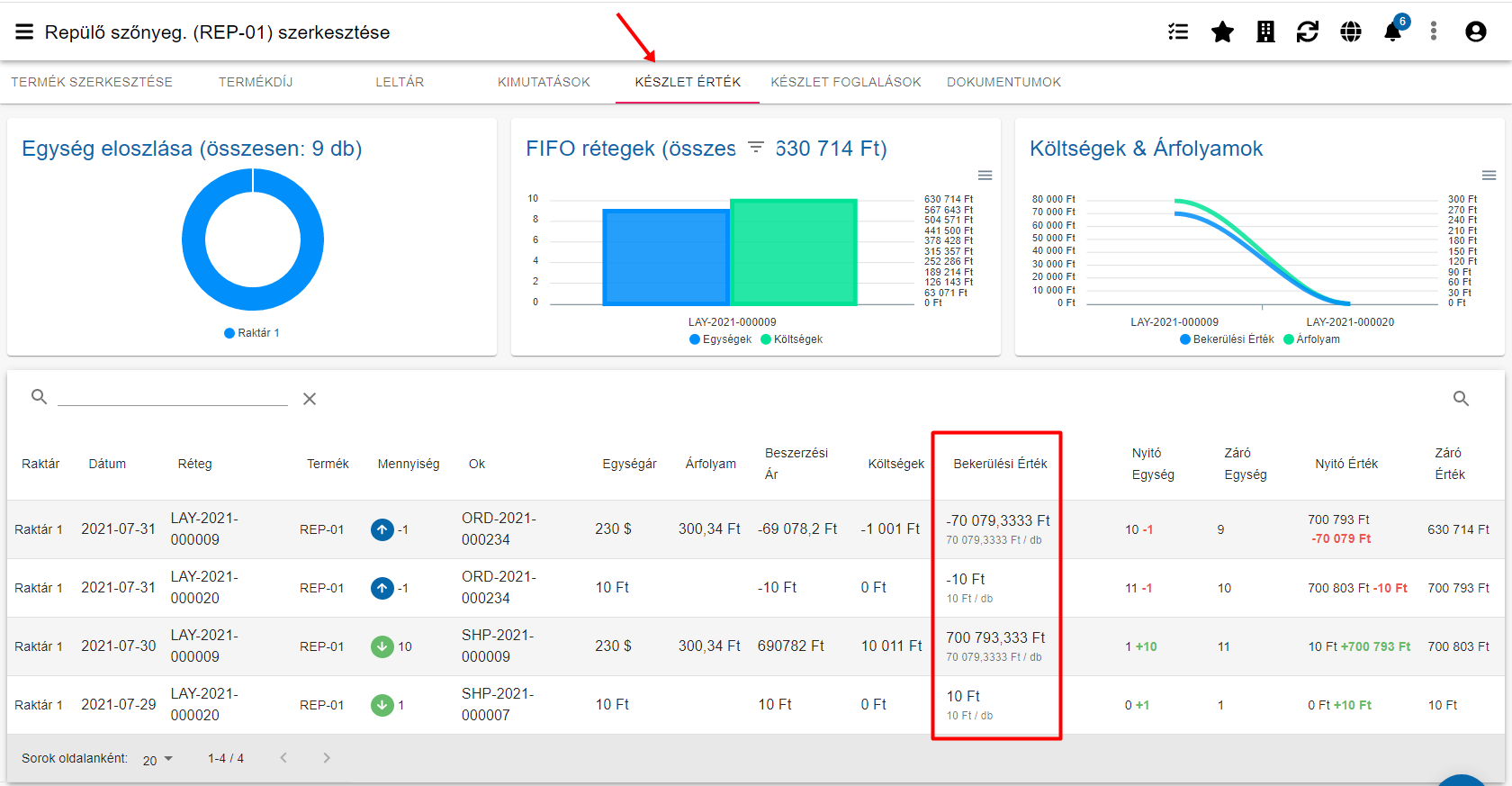The height and width of the screenshot is (786, 1512).
Task: Click the FIFO rétegek filter icon
Action: [x=756, y=147]
